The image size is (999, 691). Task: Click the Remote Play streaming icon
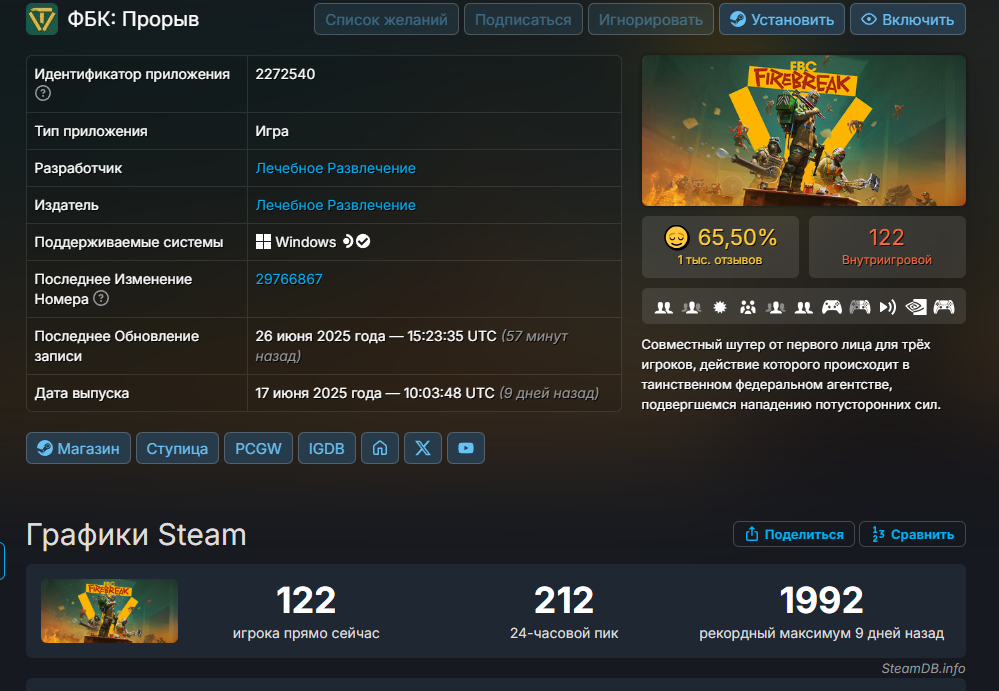point(888,308)
